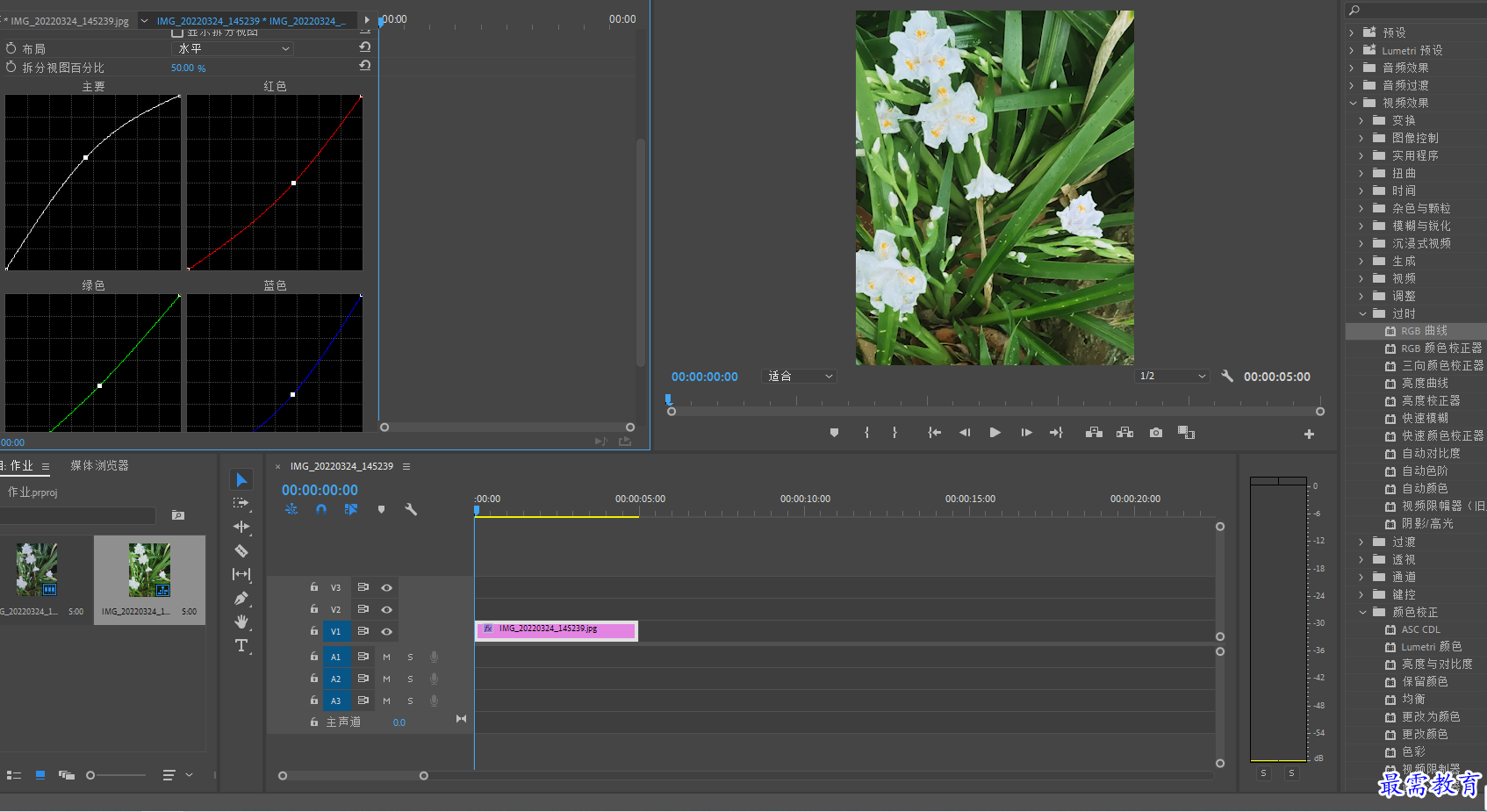The height and width of the screenshot is (812, 1487).
Task: Mark Out point in Program Monitor
Action: coord(894,433)
